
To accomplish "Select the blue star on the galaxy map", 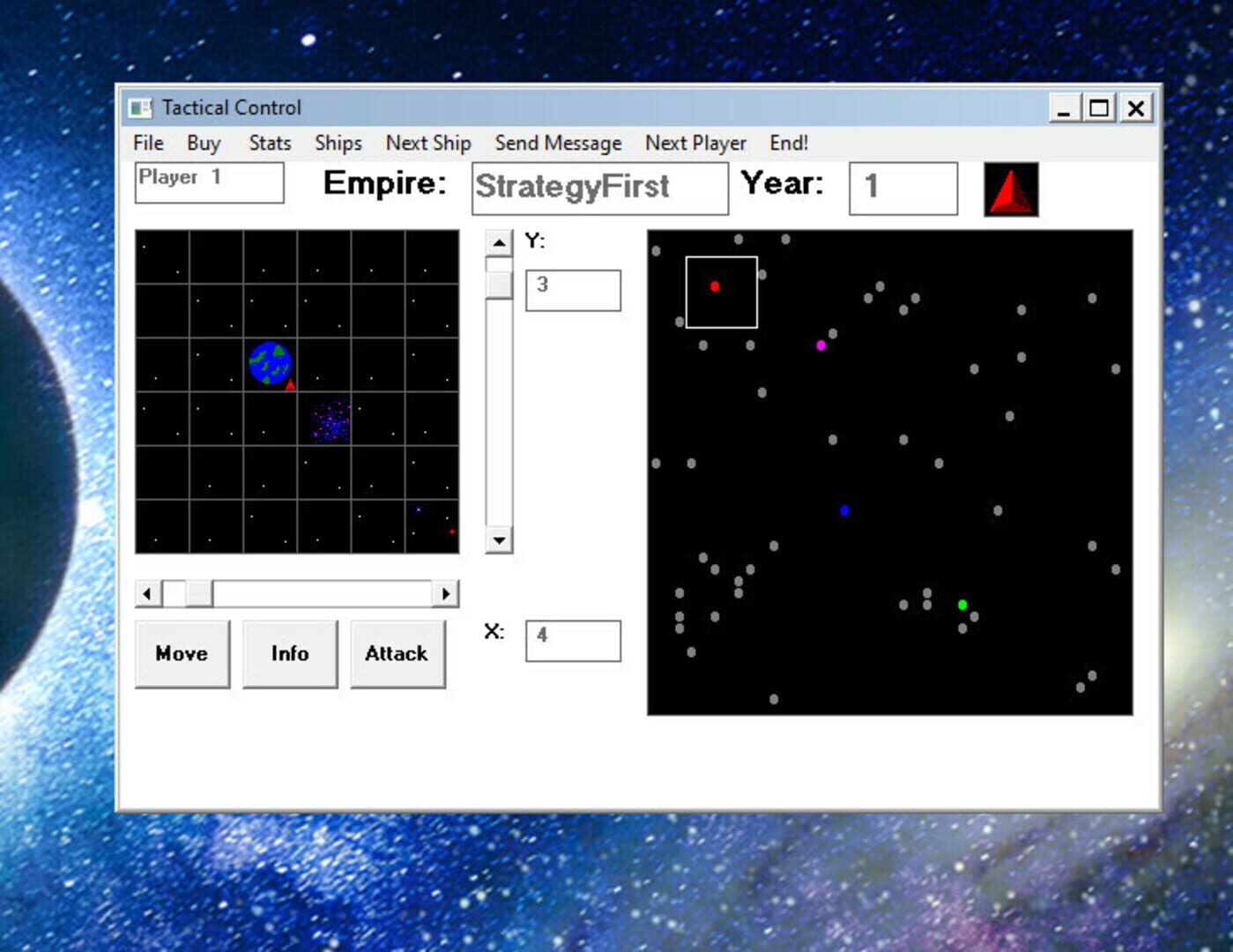I will pos(844,510).
